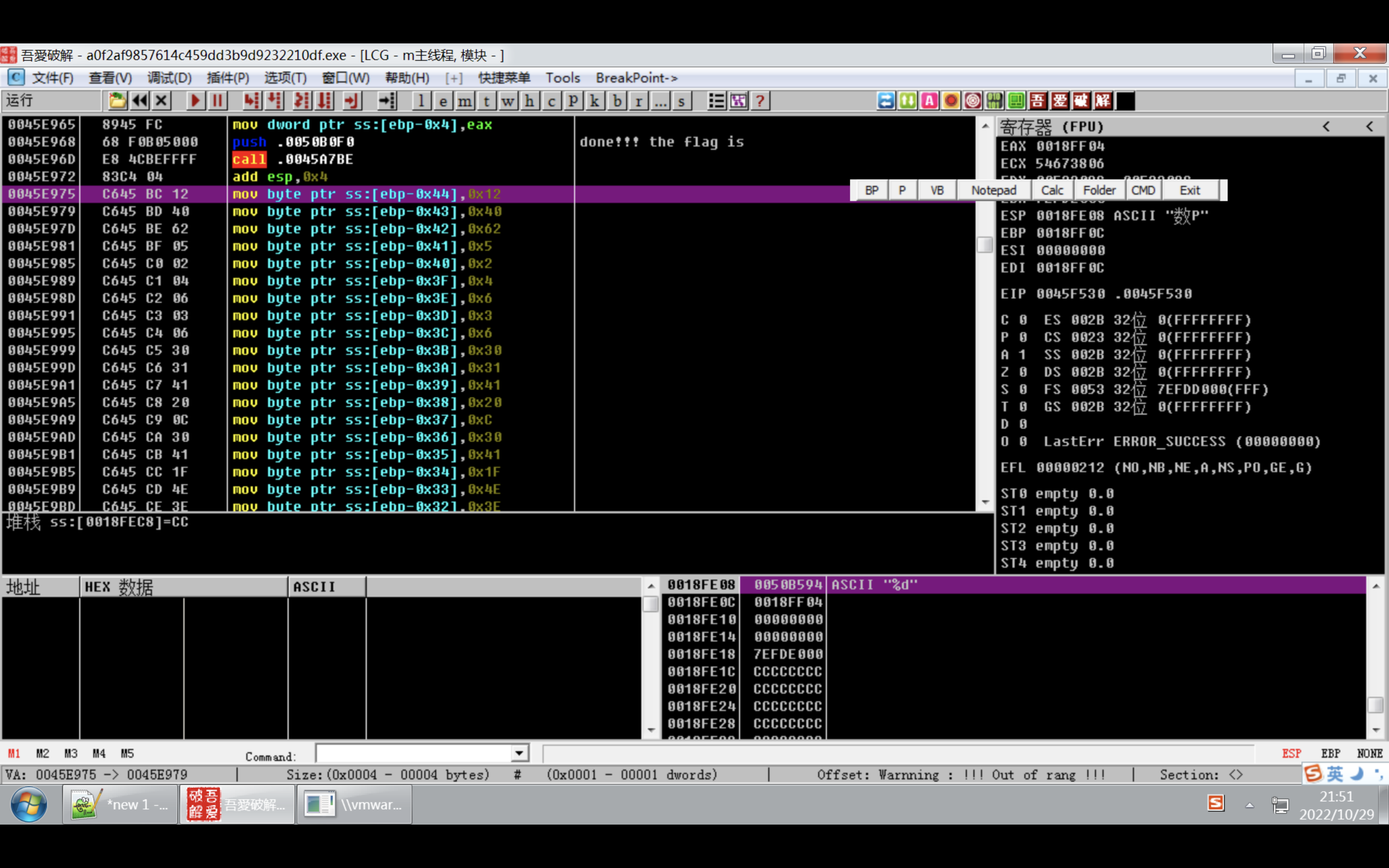Open the 插件(P) menu
This screenshot has height=868, width=1389.
[228, 78]
